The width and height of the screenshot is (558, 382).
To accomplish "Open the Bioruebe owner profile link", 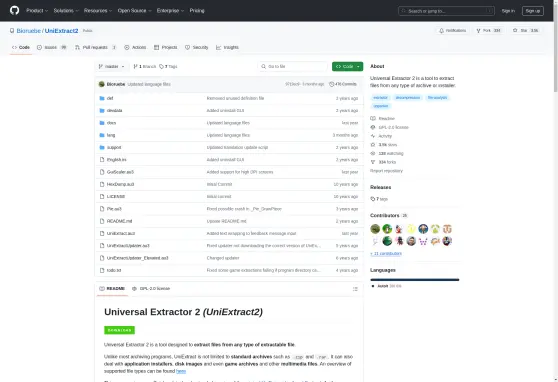I will click(x=28, y=31).
